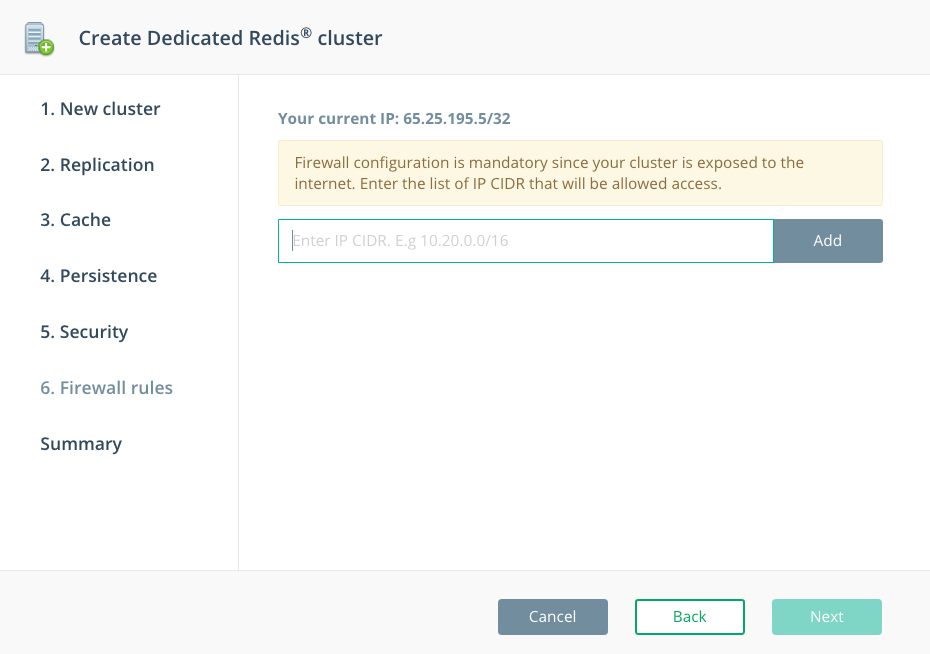The image size is (930, 654).
Task: Click the firewall configuration mandatory notice
Action: (x=580, y=173)
